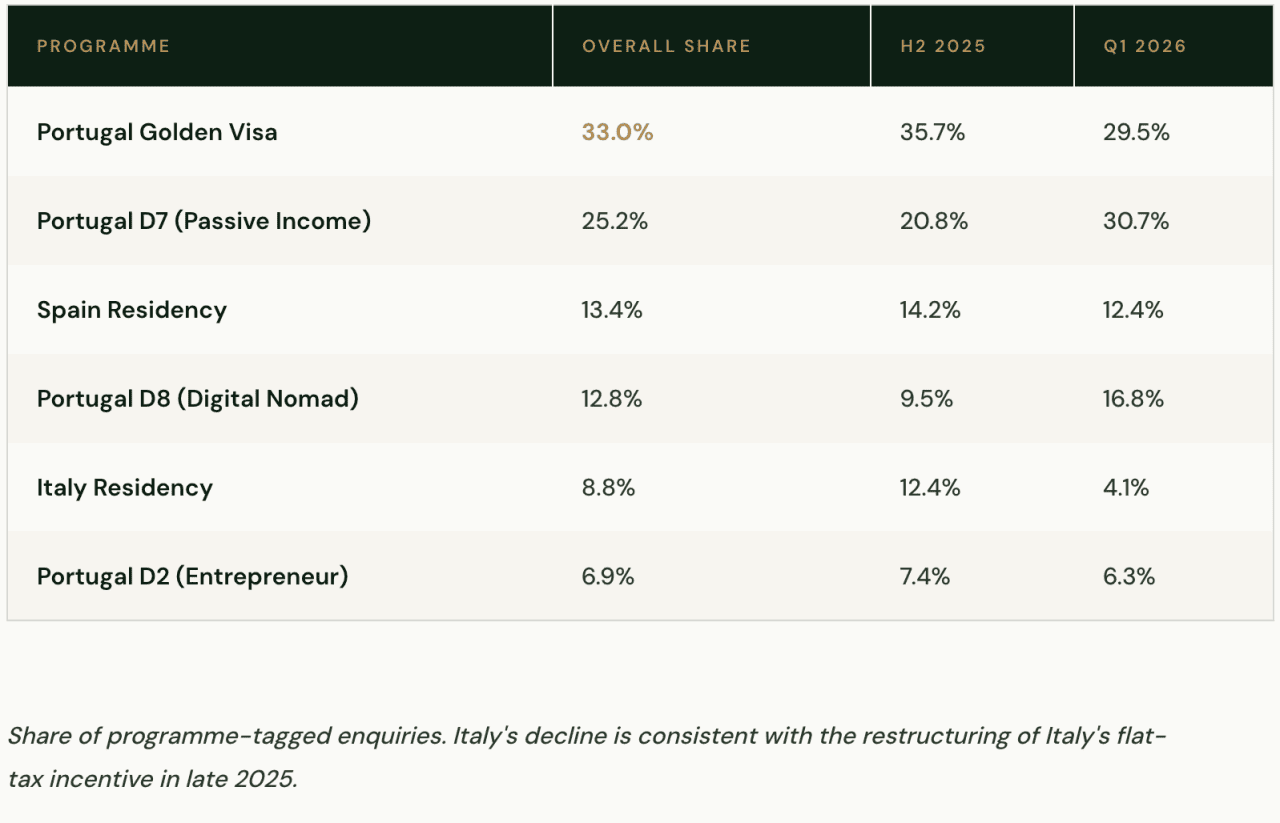Click Spain's 13.4% overall share cell

(612, 310)
